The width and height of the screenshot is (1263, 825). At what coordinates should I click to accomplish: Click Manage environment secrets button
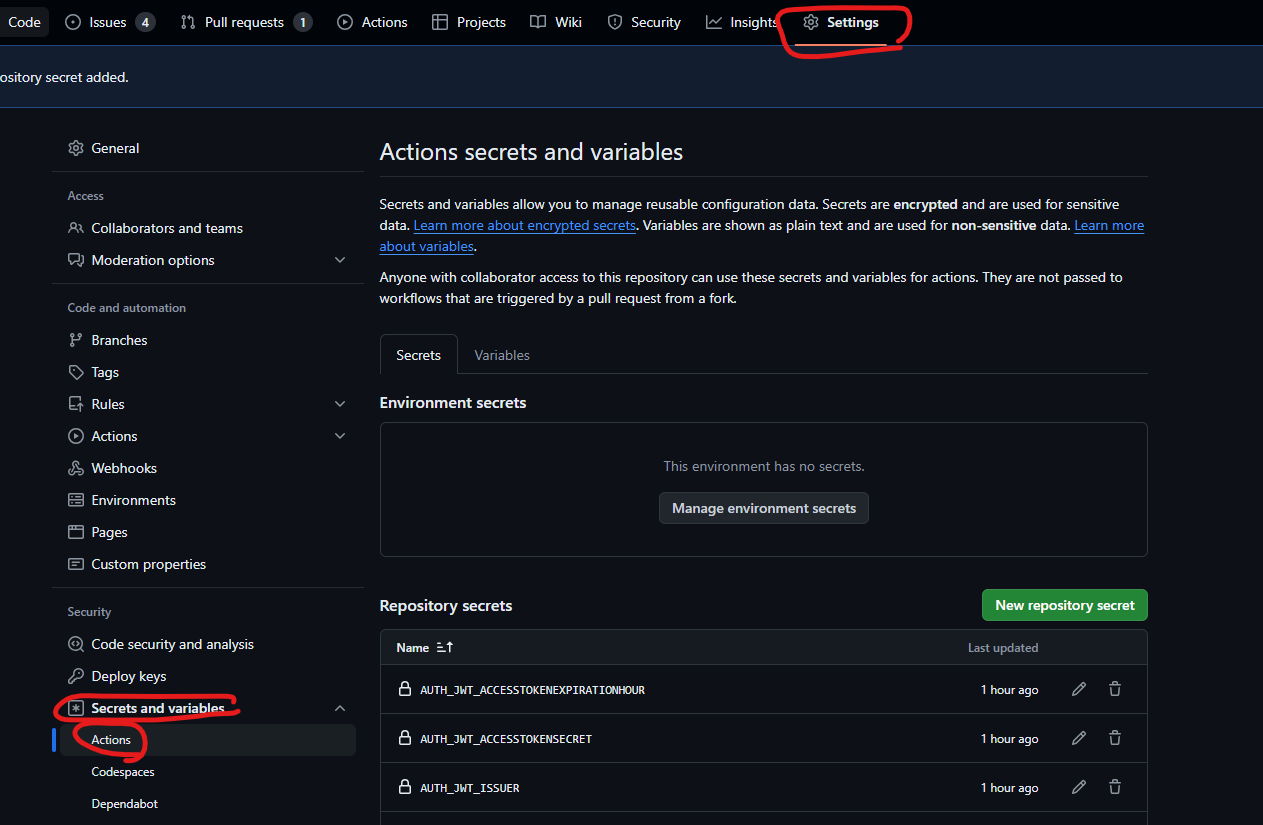point(764,508)
